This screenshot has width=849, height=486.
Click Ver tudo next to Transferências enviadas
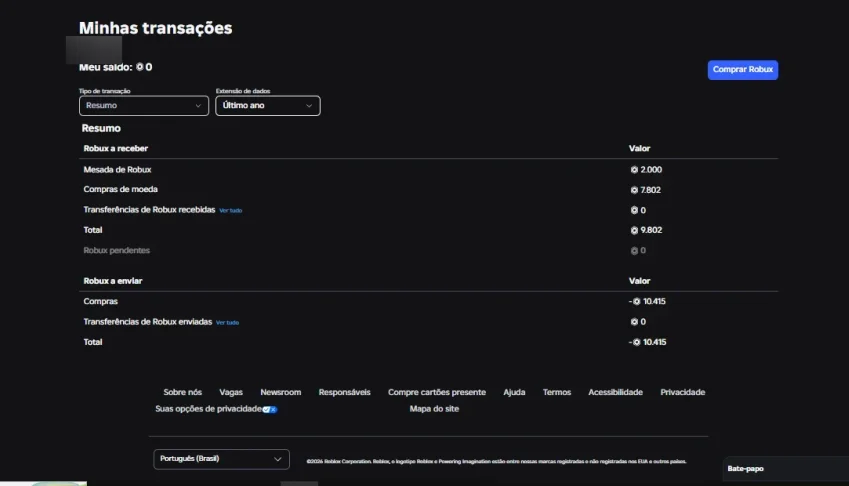227,323
